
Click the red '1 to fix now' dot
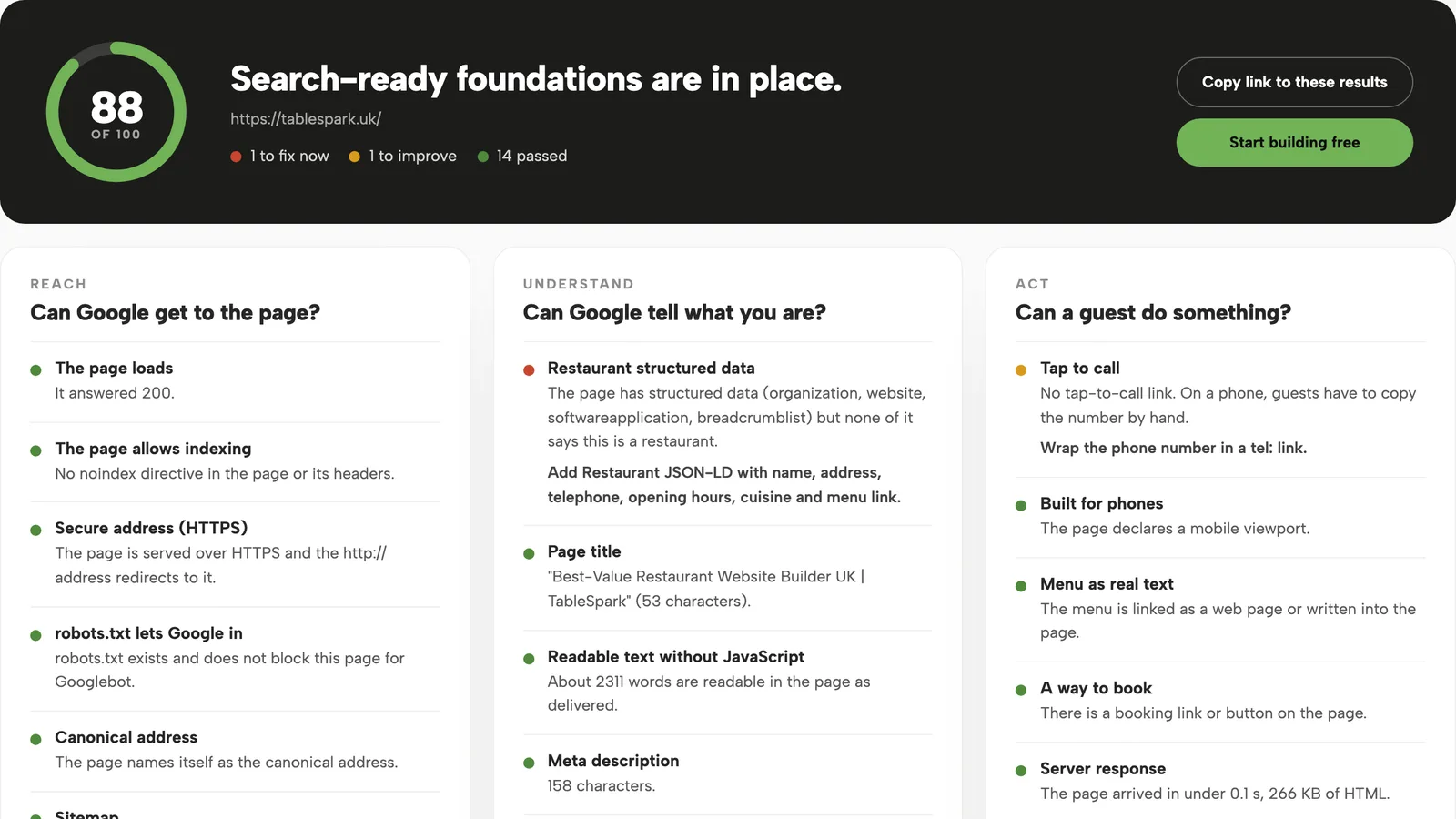(x=236, y=157)
